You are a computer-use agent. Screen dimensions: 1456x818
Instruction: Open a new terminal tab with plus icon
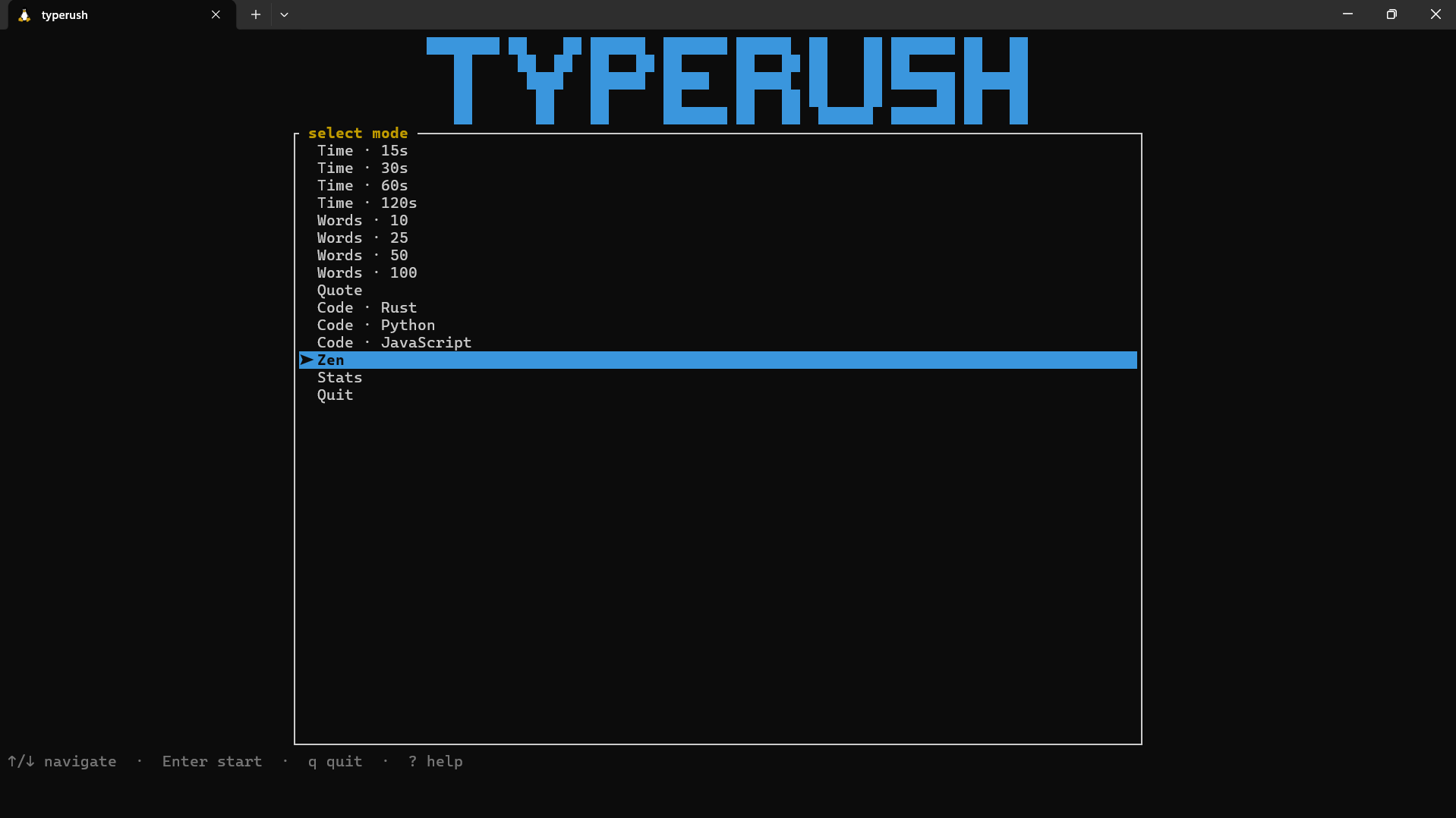coord(256,14)
